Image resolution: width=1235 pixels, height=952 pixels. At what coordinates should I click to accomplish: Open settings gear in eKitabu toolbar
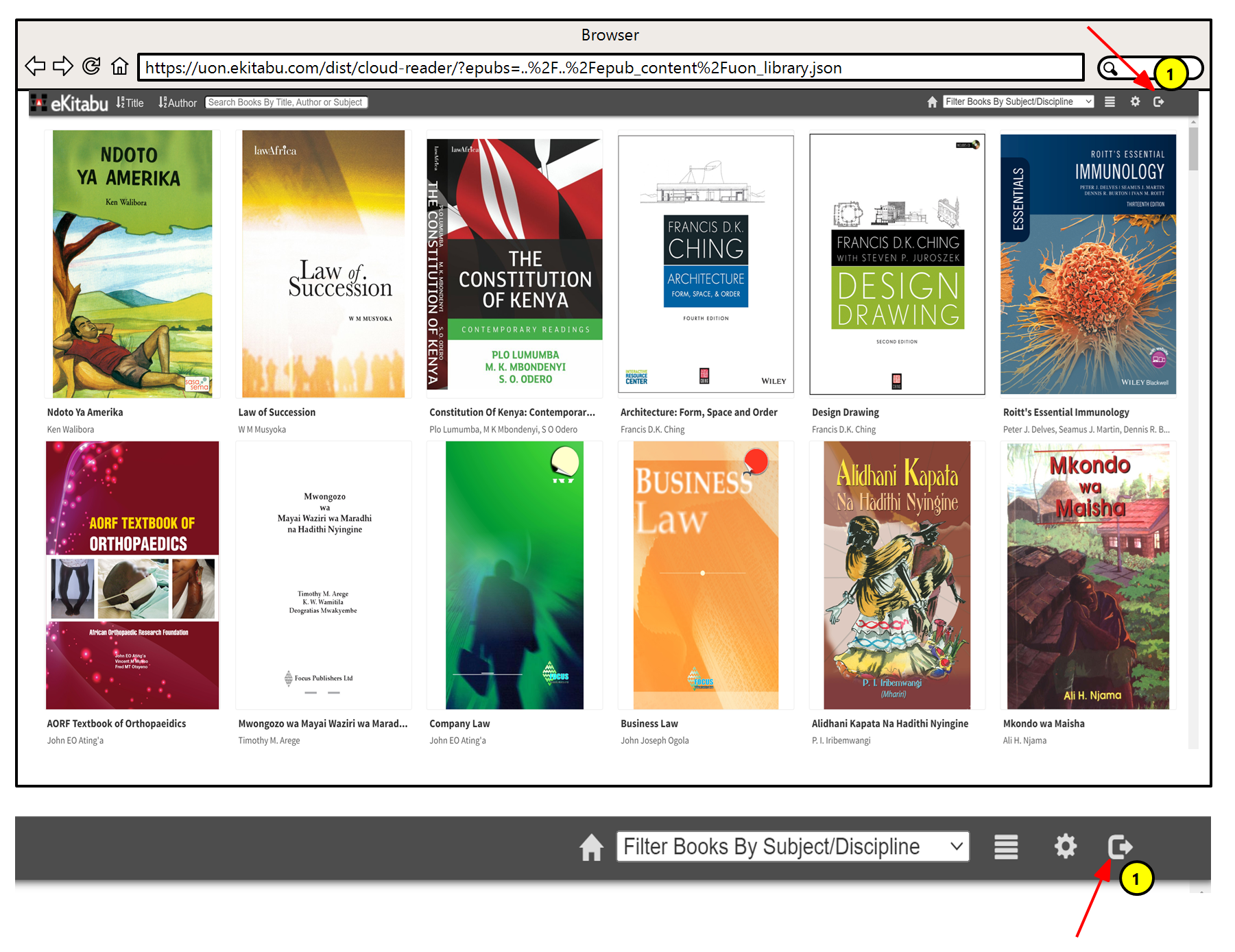(x=1135, y=101)
